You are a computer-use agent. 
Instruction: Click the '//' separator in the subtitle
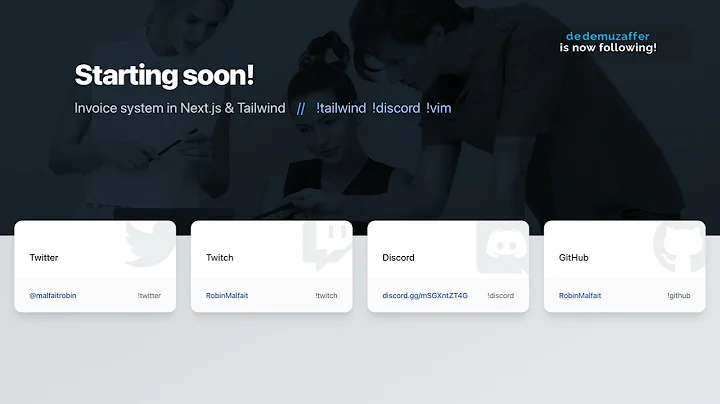[301, 109]
